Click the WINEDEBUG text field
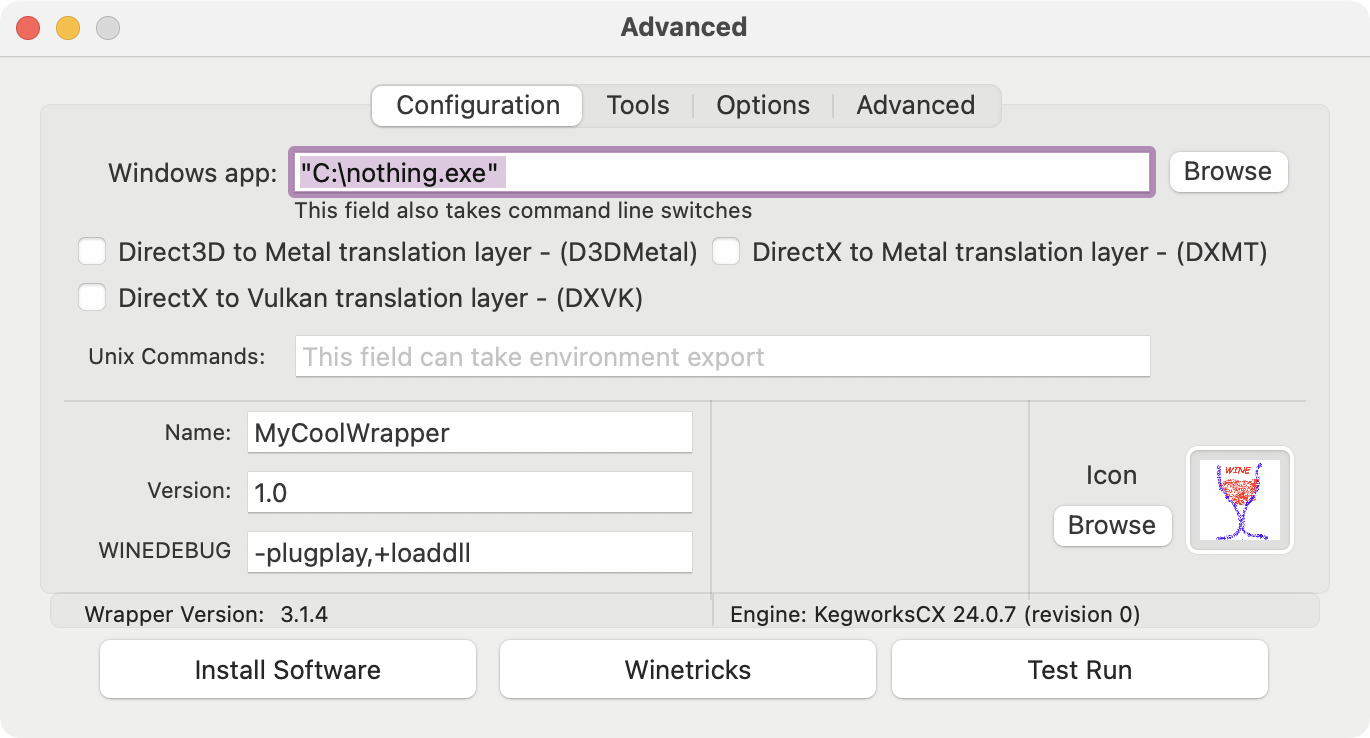This screenshot has height=738, width=1370. pyautogui.click(x=469, y=552)
